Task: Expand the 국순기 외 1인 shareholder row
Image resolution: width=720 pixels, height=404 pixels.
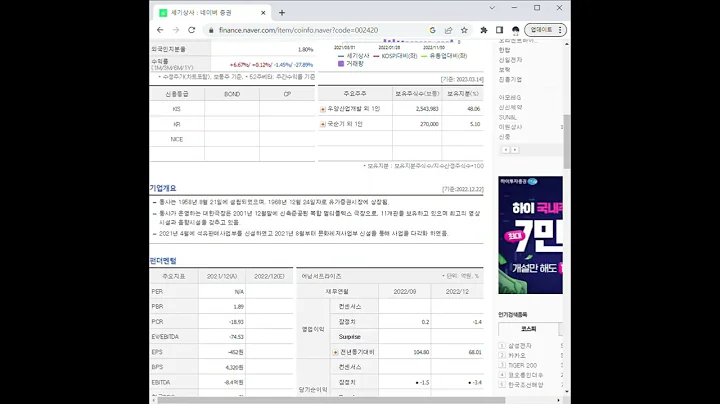Action: tap(323, 124)
